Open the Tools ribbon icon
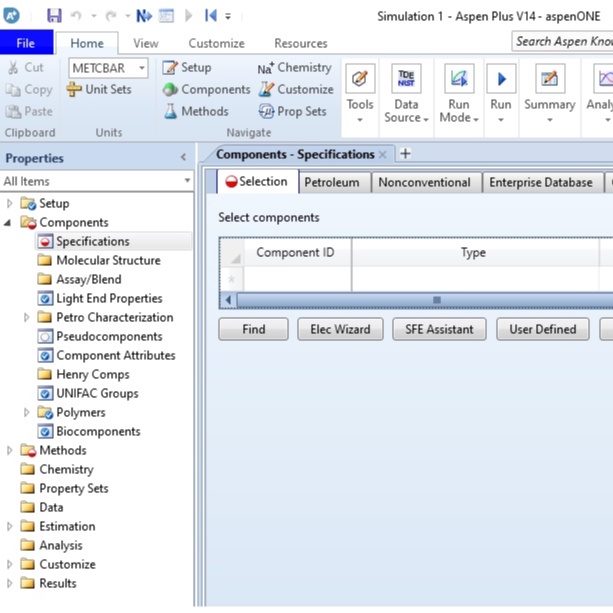Image resolution: width=613 pixels, height=613 pixels. pyautogui.click(x=360, y=80)
